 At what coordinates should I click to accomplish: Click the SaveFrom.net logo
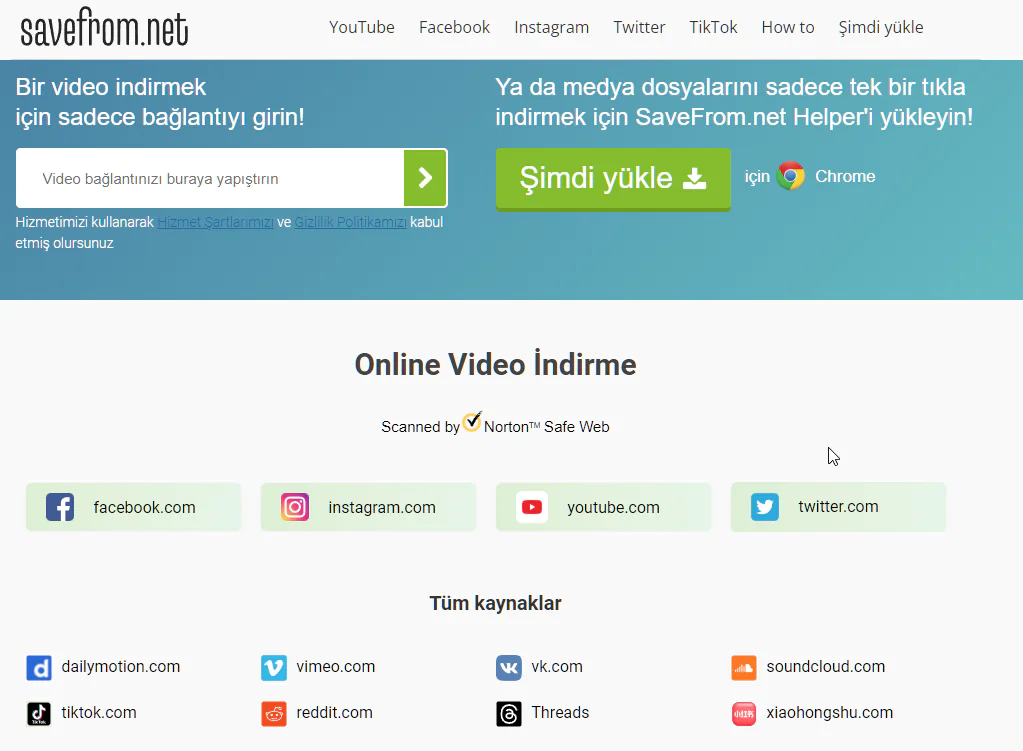[x=104, y=29]
